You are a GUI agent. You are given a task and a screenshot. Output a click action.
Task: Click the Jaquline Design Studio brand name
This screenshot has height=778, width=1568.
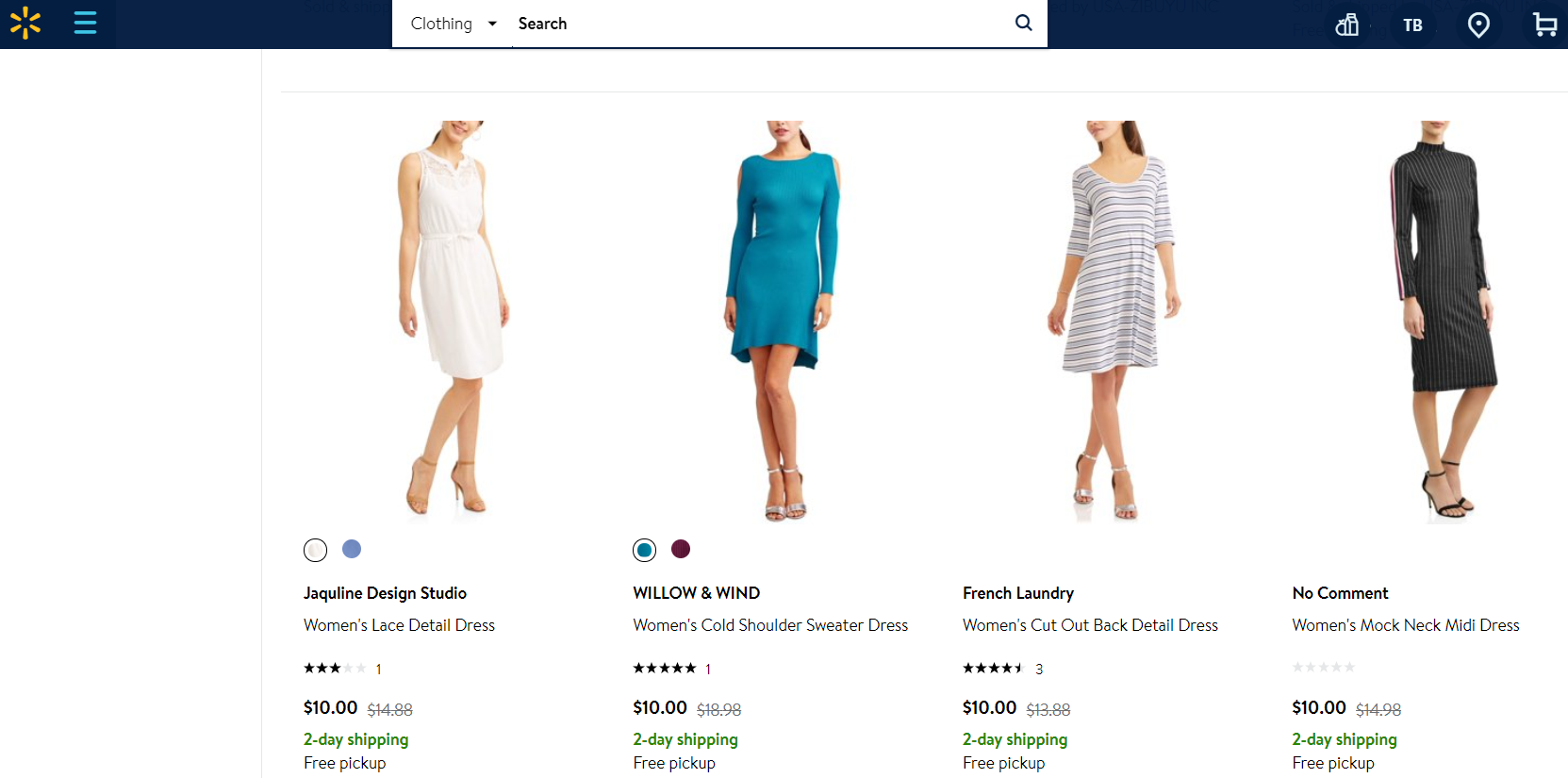385,593
